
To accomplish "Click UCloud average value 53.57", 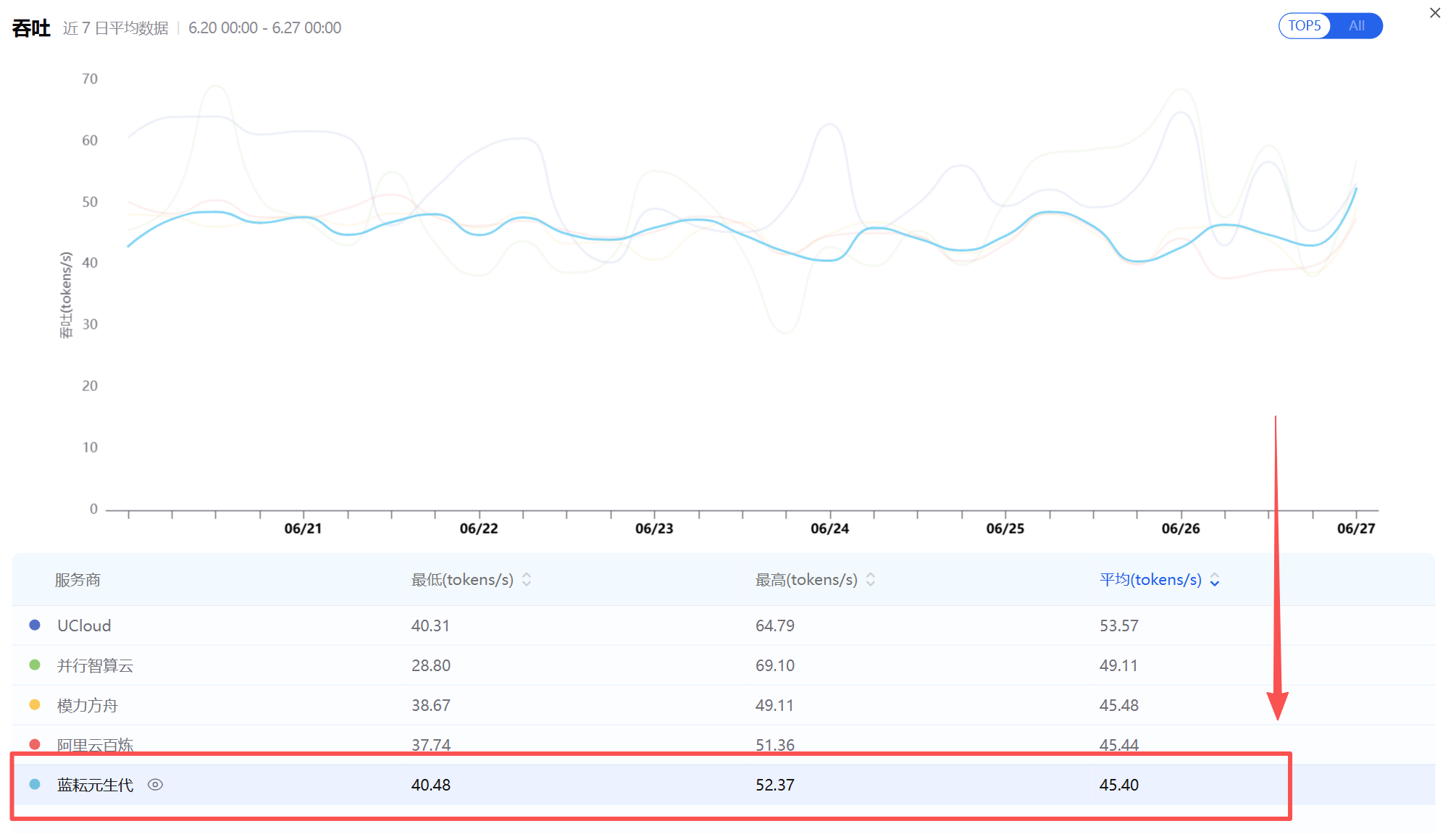I will 1119,625.
